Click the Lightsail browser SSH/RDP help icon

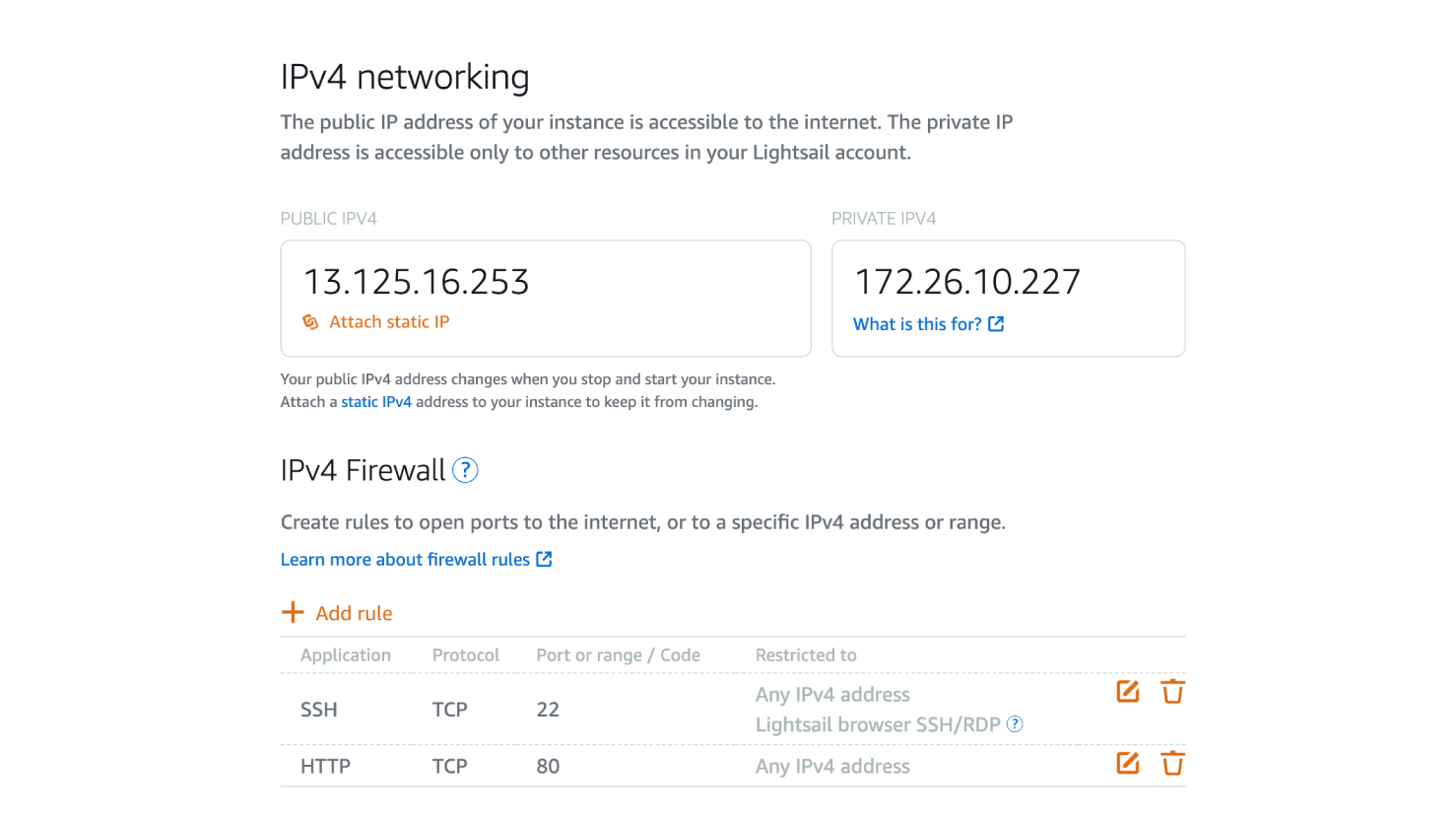(x=1015, y=724)
